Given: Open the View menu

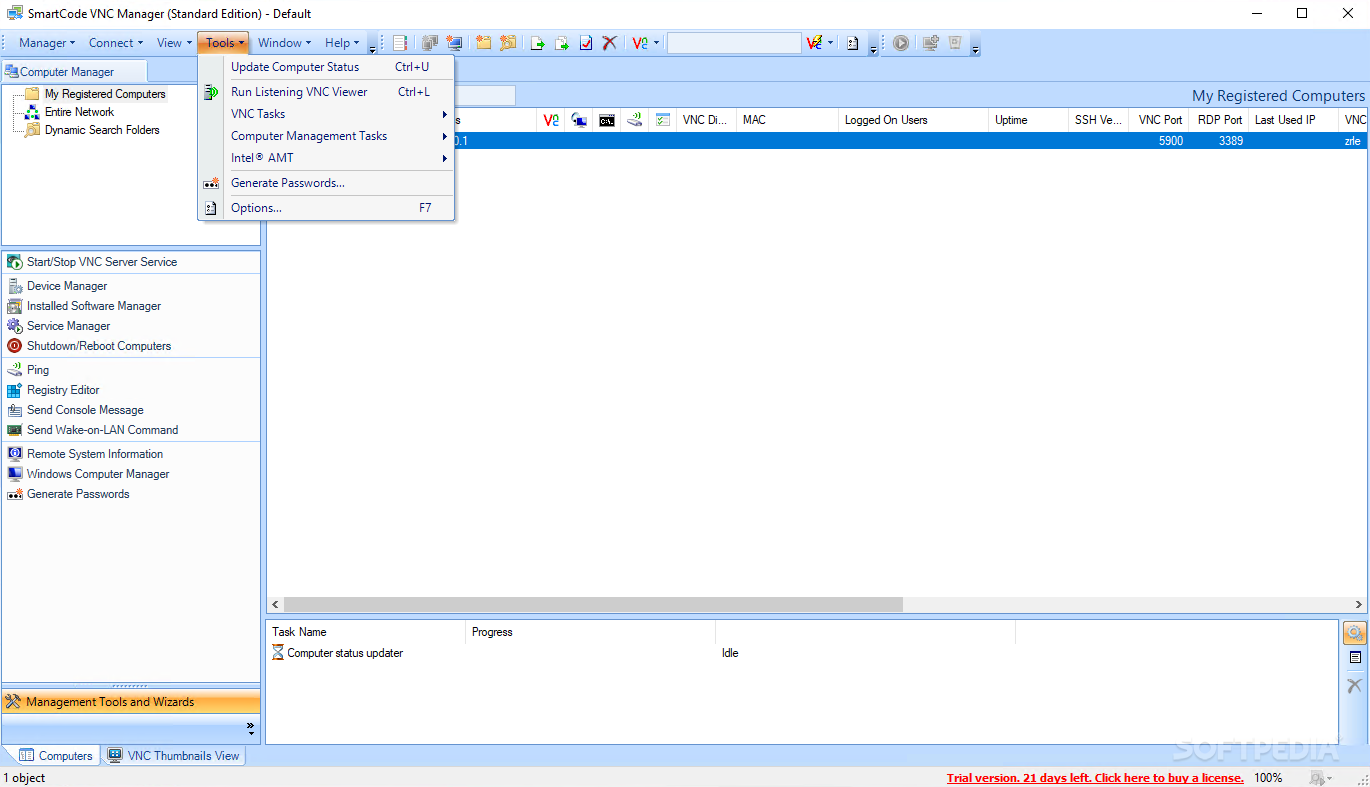Looking at the screenshot, I should click(x=174, y=43).
